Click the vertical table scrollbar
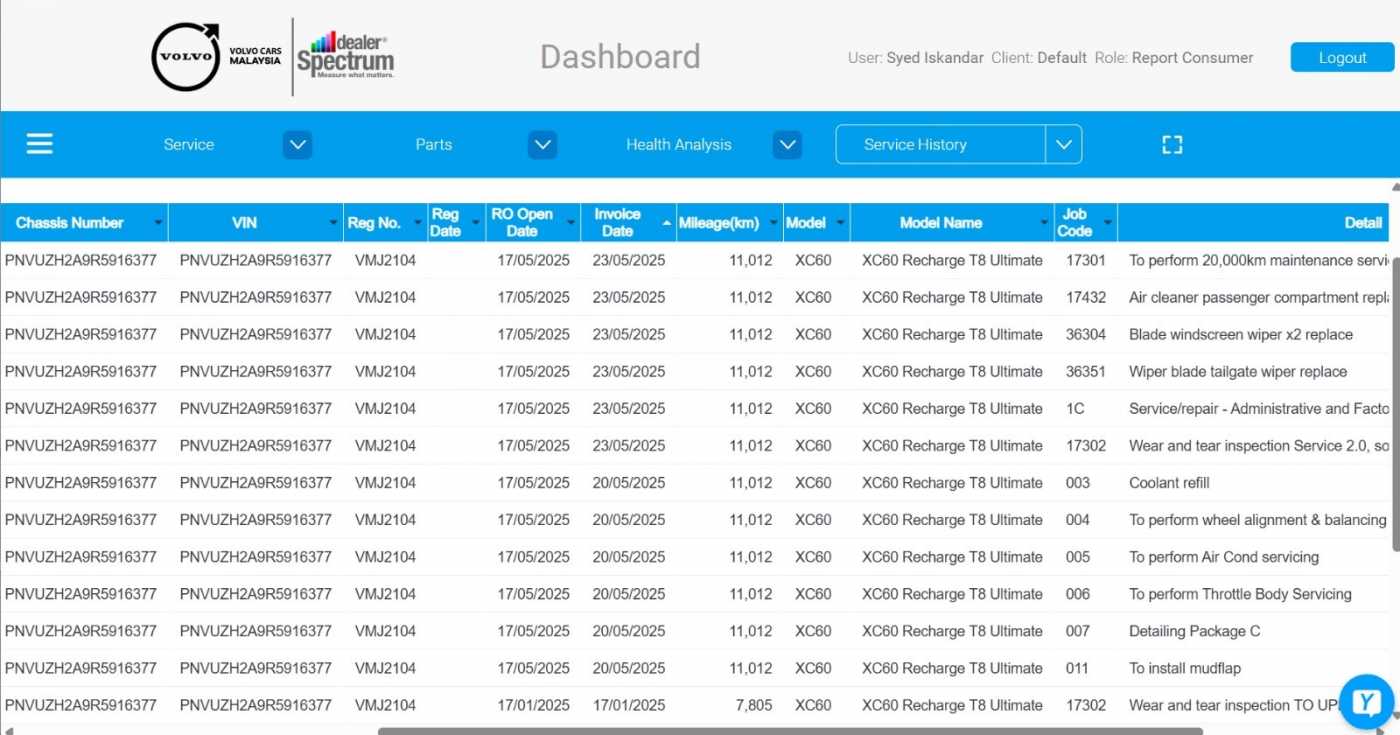 tap(1395, 400)
